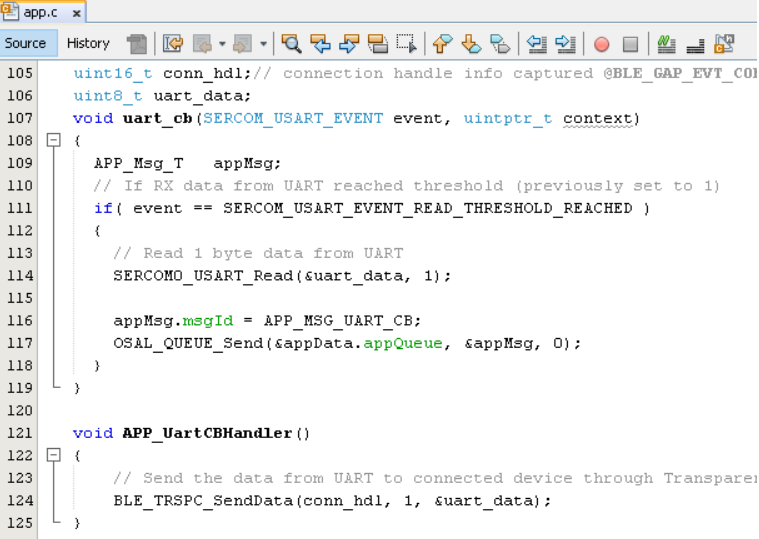
Task: Start macro recording with red circle
Action: 601,44
